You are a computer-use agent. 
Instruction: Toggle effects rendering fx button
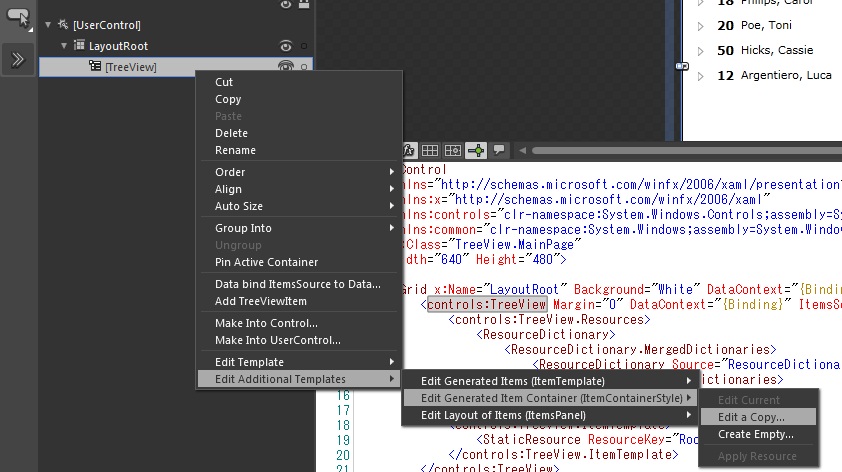[x=409, y=150]
